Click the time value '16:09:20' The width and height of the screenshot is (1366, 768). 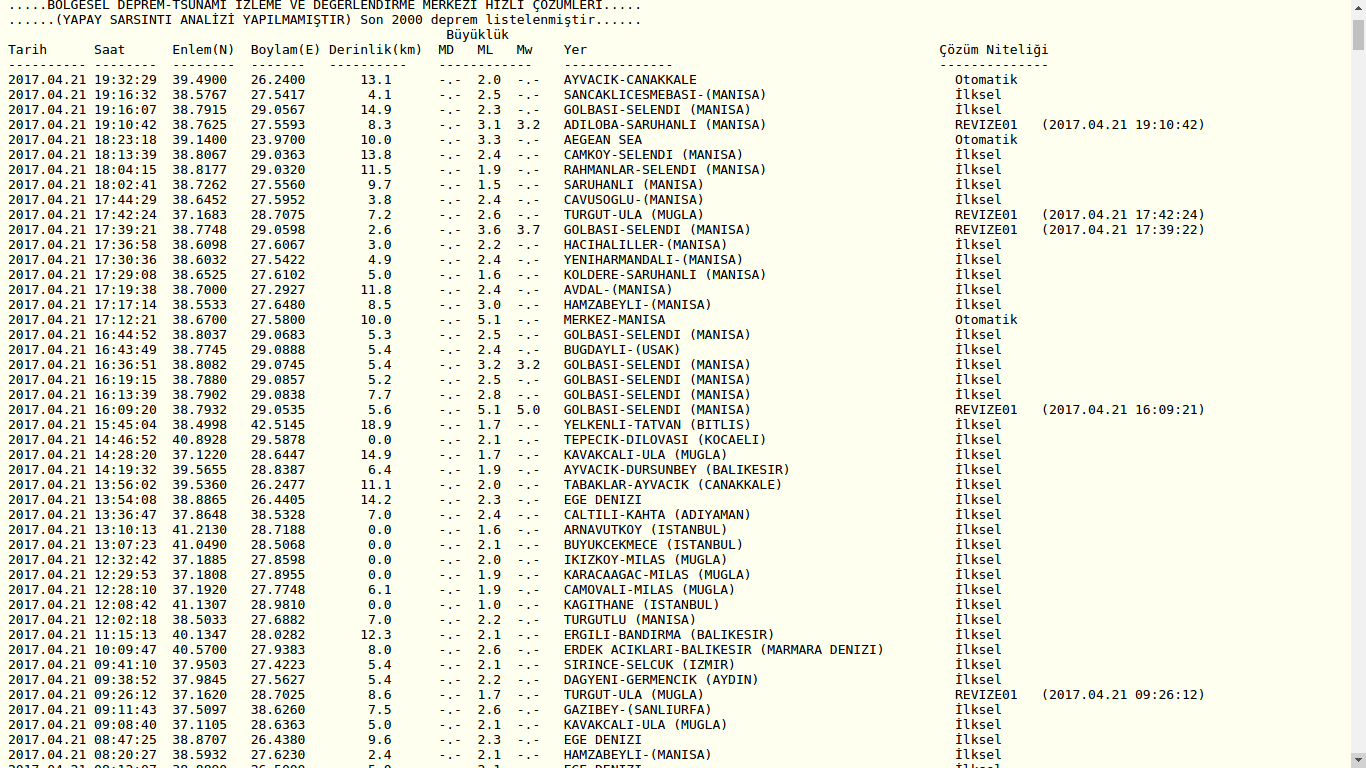click(x=125, y=410)
